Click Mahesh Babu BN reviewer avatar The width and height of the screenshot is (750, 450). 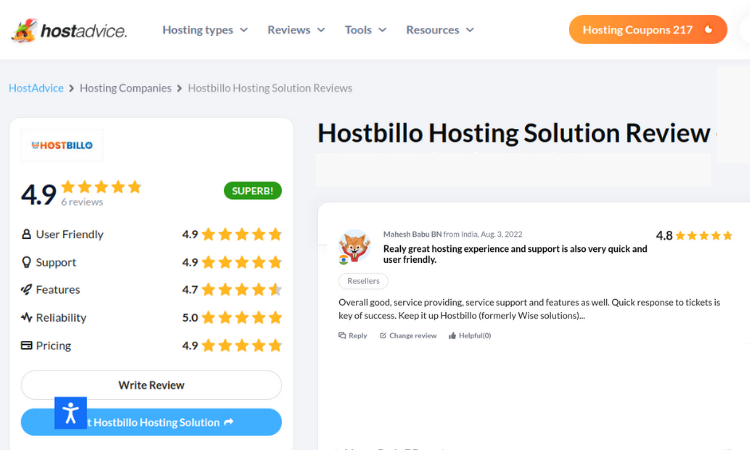354,246
